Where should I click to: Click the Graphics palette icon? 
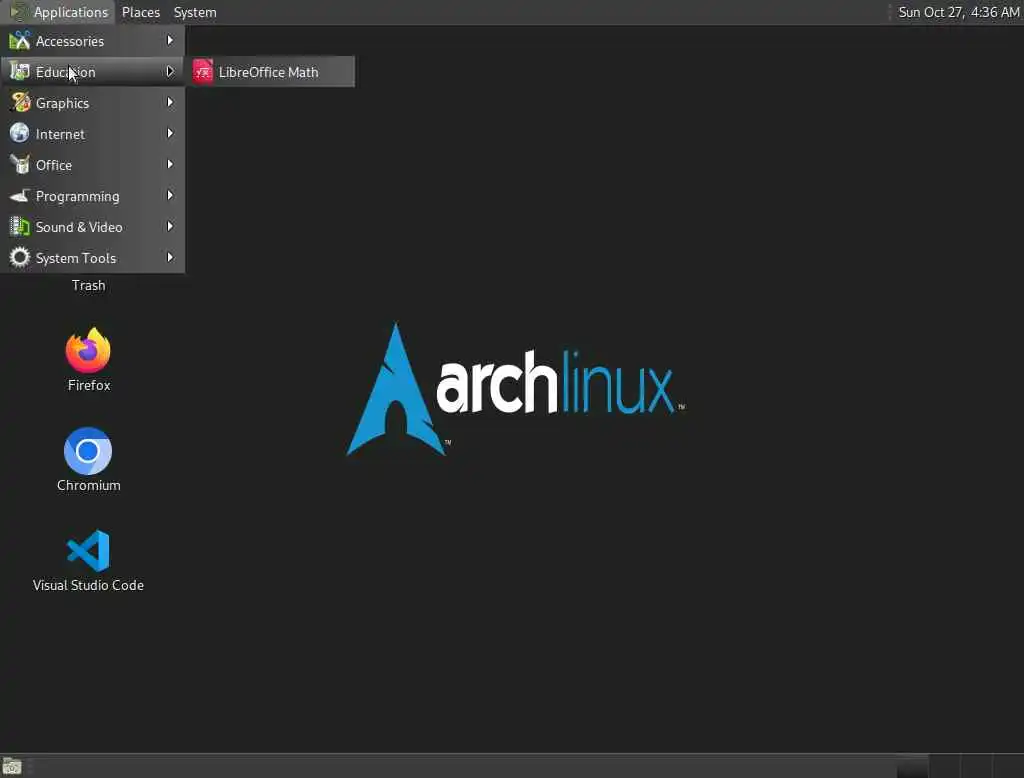[x=20, y=103]
